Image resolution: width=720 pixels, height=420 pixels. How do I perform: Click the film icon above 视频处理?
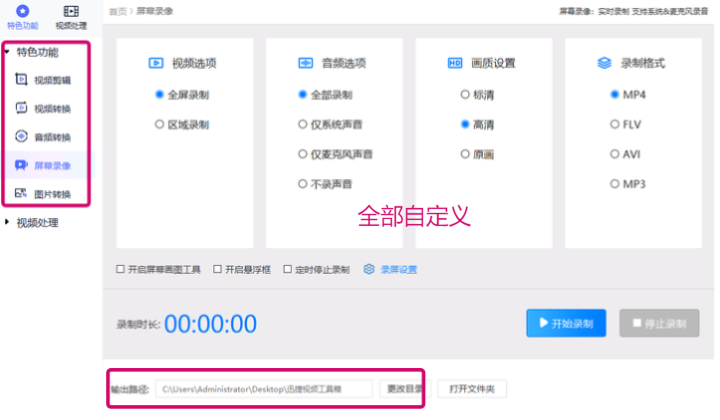tap(71, 11)
